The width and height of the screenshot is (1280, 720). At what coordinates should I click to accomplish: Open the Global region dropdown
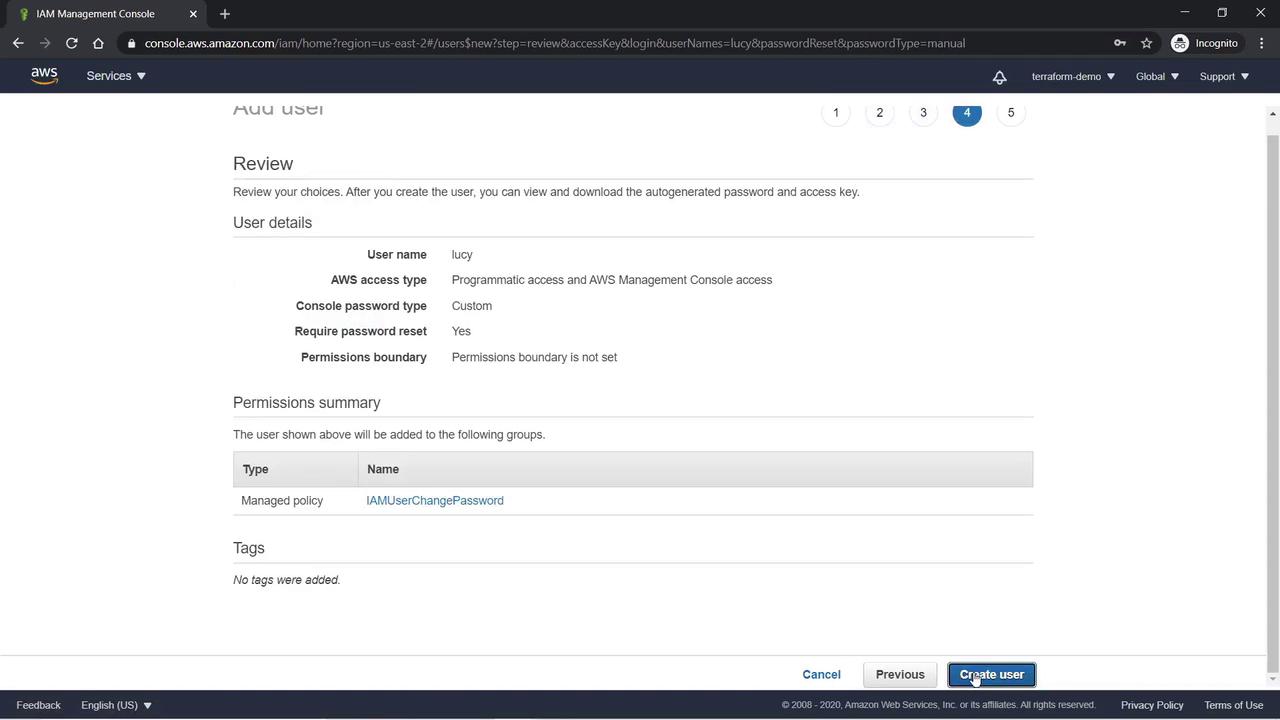tap(1157, 76)
